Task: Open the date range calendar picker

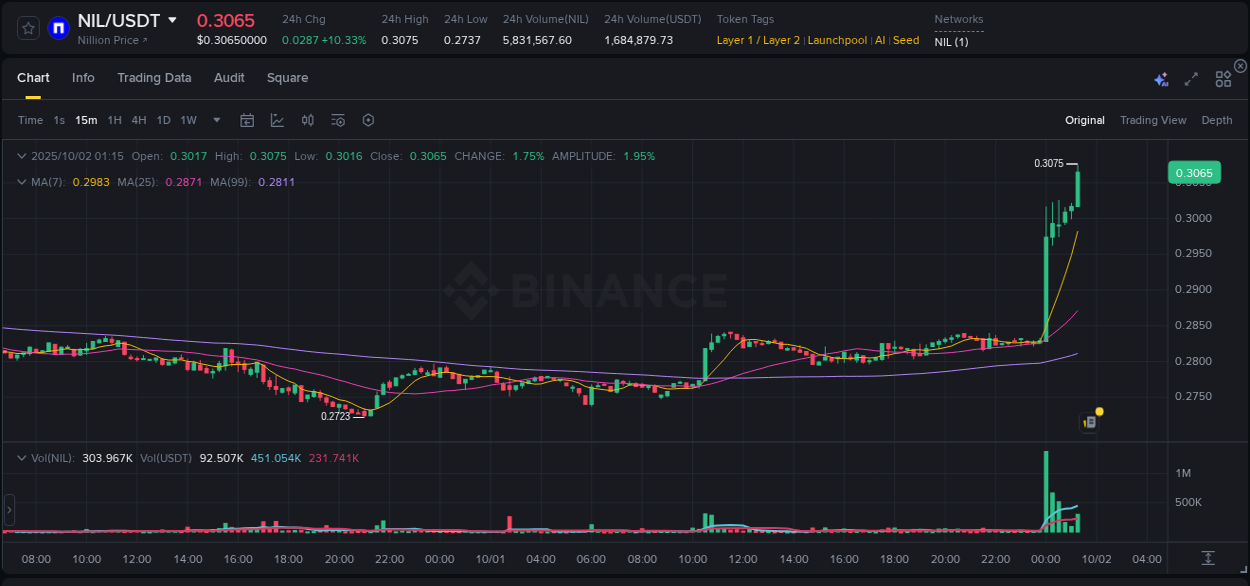Action: [x=247, y=120]
